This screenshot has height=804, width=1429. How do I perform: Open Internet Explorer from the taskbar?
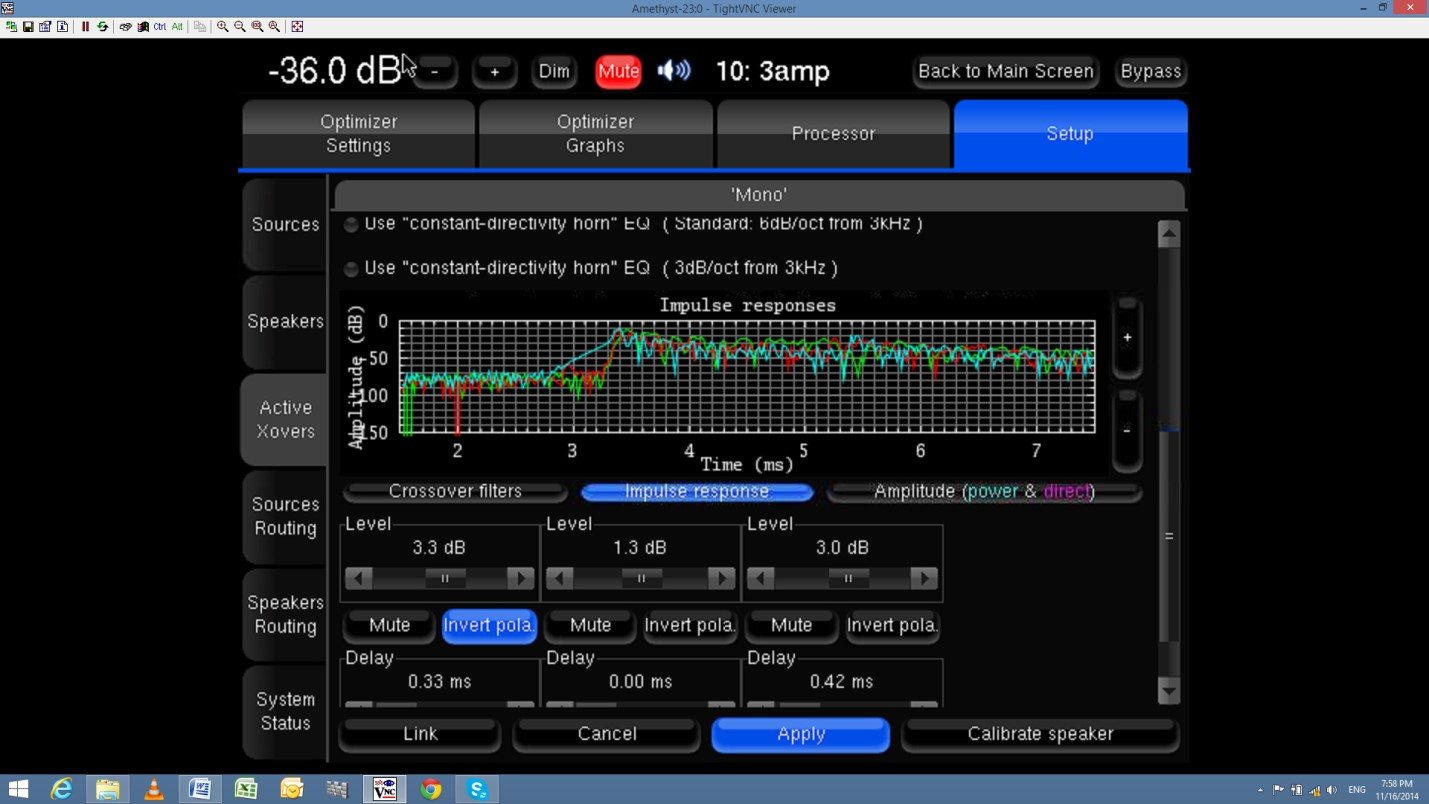tap(62, 789)
